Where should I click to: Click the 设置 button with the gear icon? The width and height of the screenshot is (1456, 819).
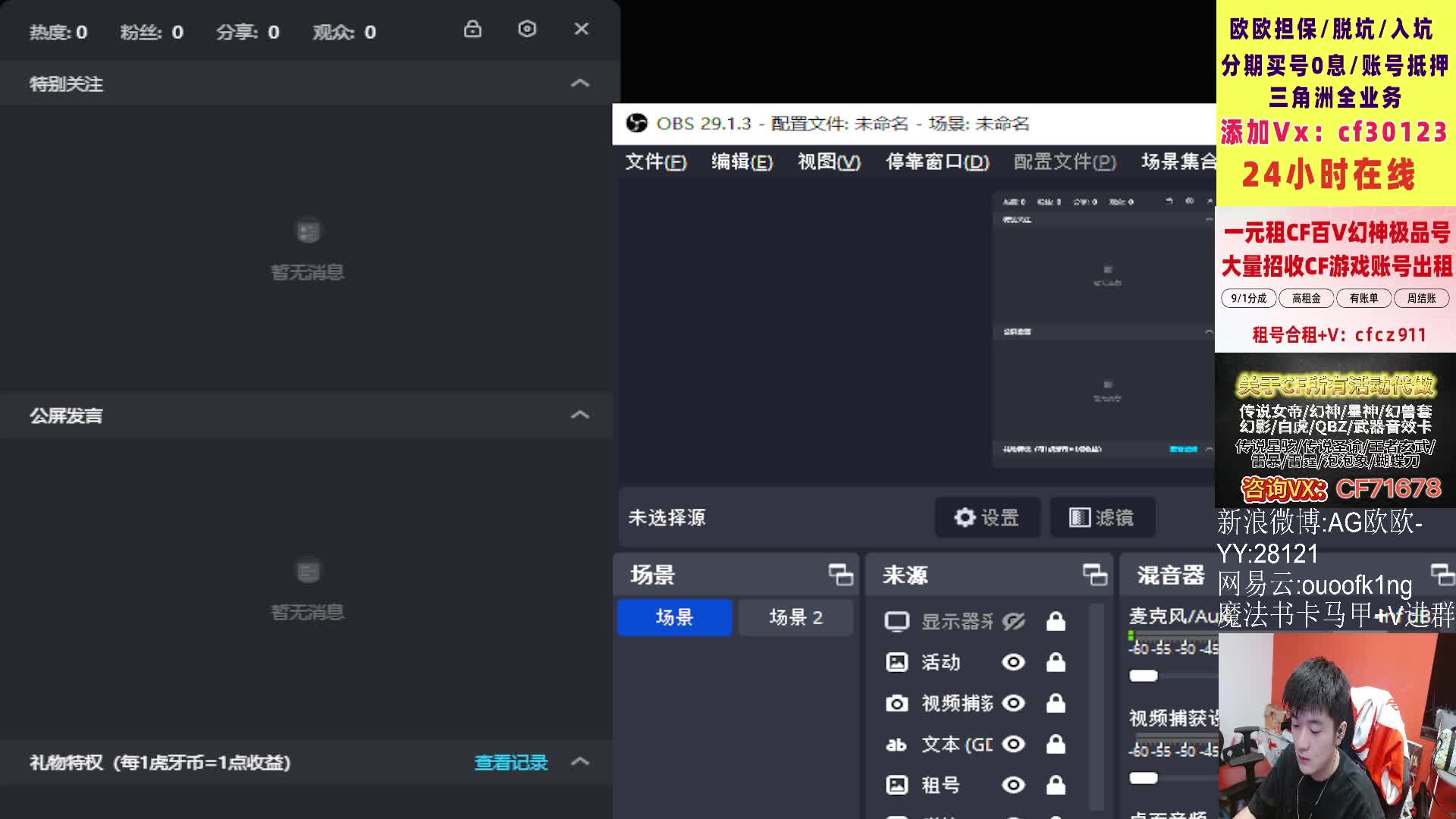click(x=987, y=517)
